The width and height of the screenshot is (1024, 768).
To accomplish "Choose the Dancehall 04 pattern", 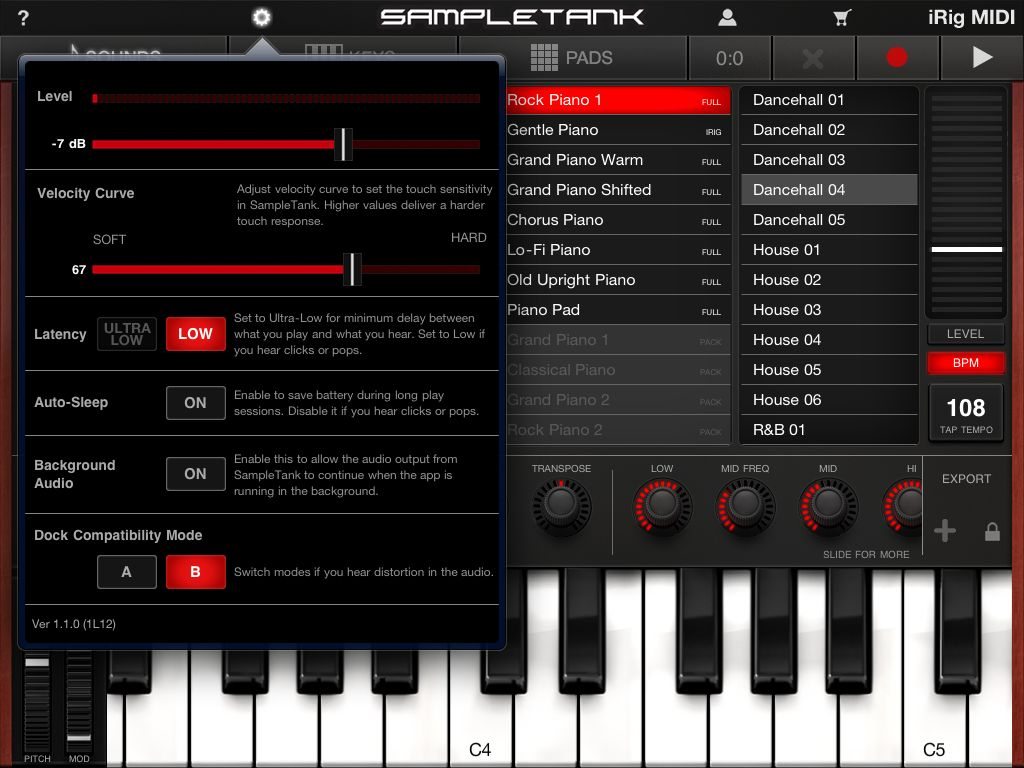I will click(x=829, y=190).
